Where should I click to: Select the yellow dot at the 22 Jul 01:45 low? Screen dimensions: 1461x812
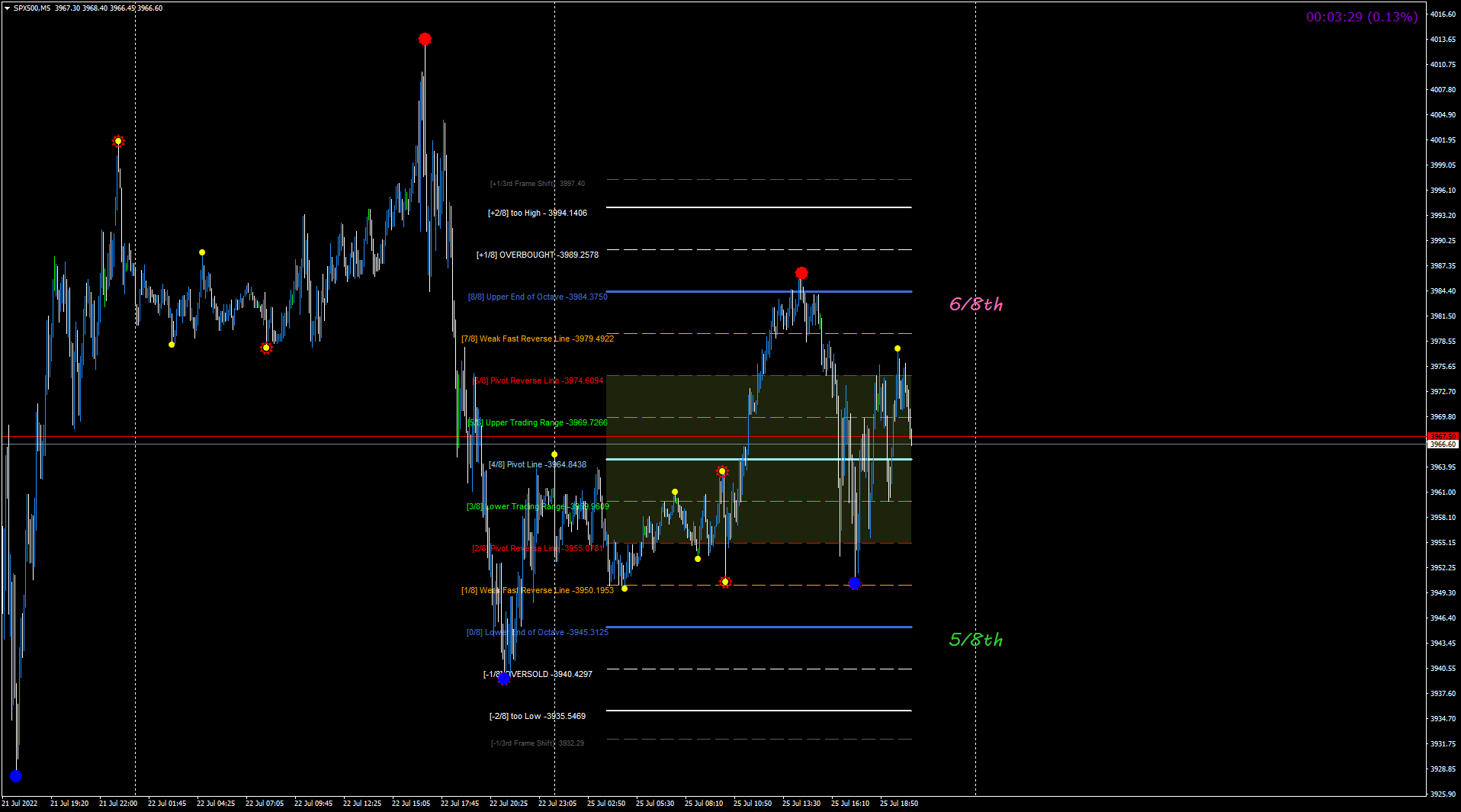pyautogui.click(x=172, y=345)
